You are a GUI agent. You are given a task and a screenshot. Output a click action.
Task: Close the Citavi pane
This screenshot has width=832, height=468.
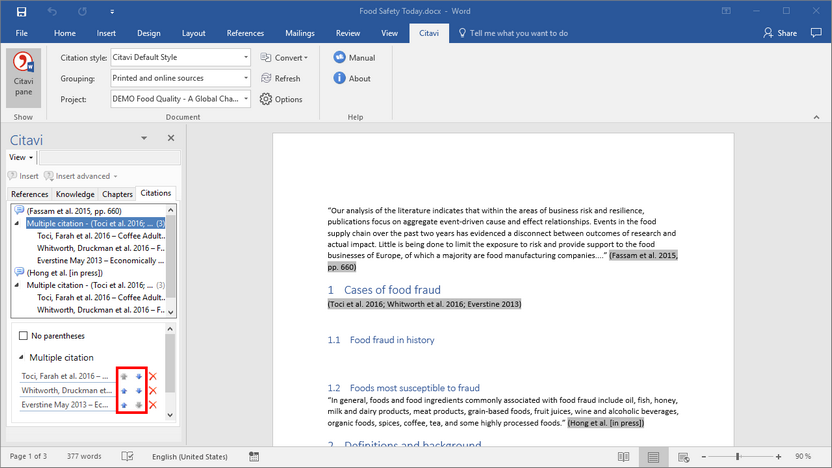[x=171, y=138]
